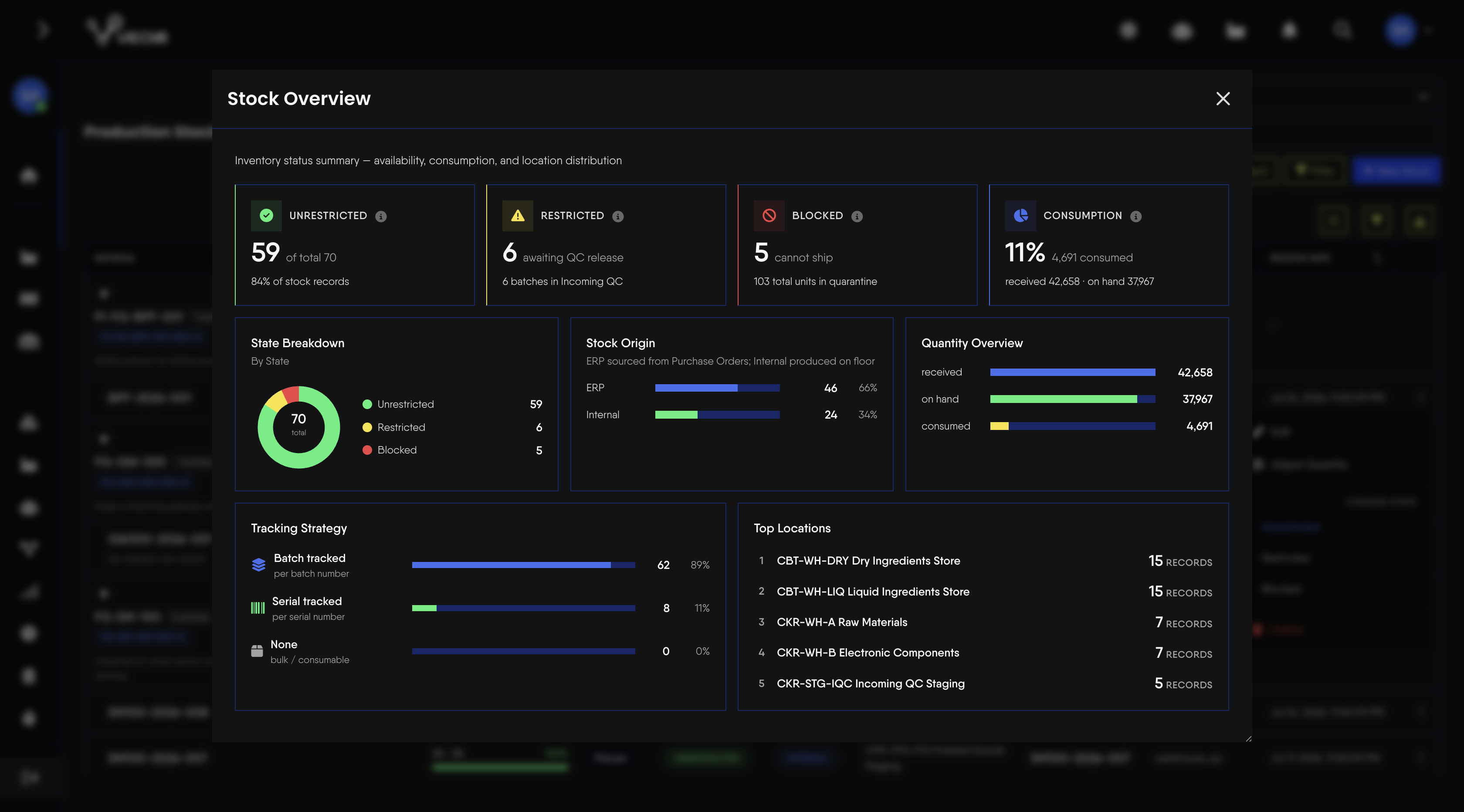Select CBT-WH-DRY Dry Ingredients Store location
Viewport: 1464px width, 812px height.
[983, 561]
